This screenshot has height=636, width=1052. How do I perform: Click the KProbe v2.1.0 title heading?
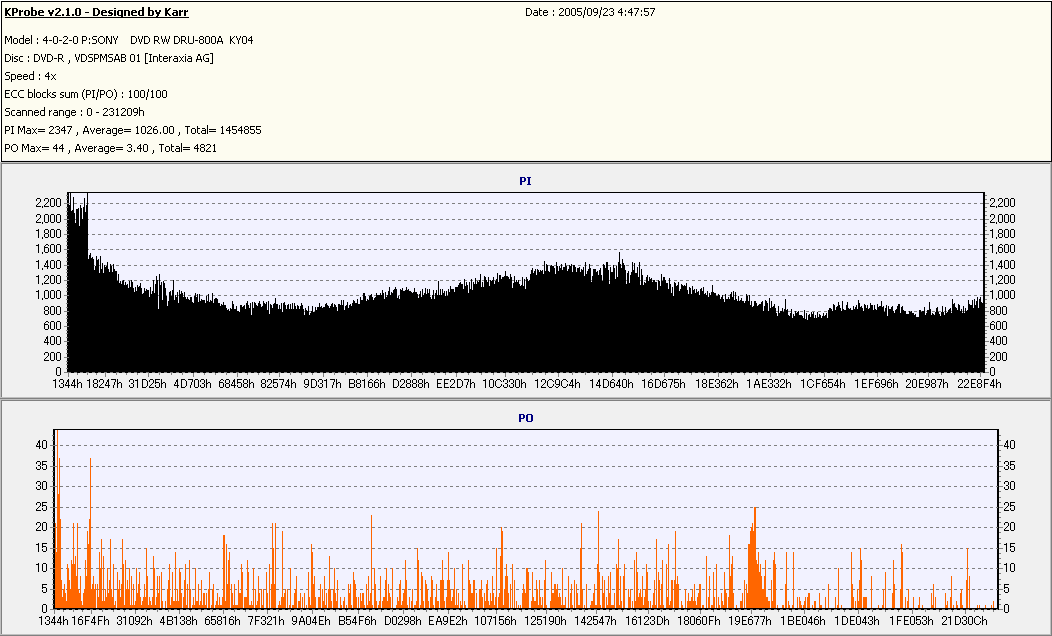[96, 12]
